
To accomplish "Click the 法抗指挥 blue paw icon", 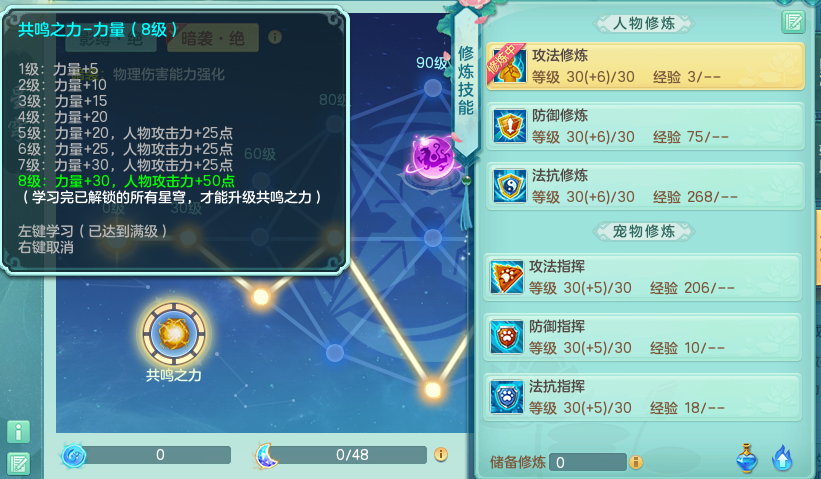I will point(506,397).
